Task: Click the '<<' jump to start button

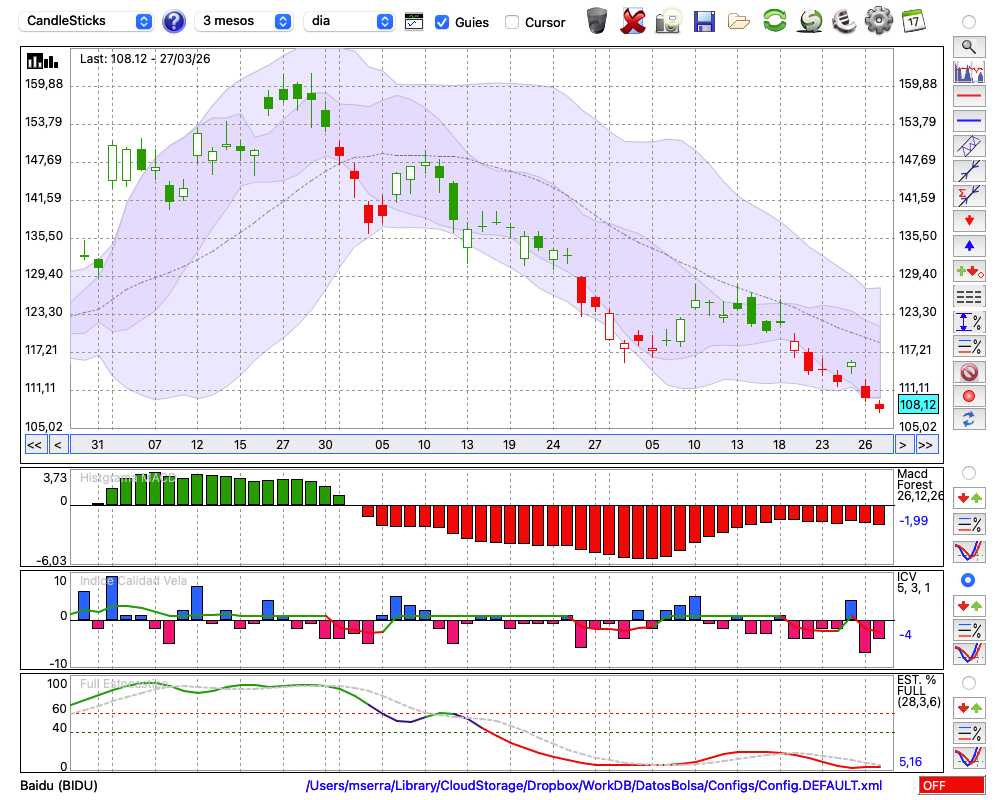Action: point(34,444)
